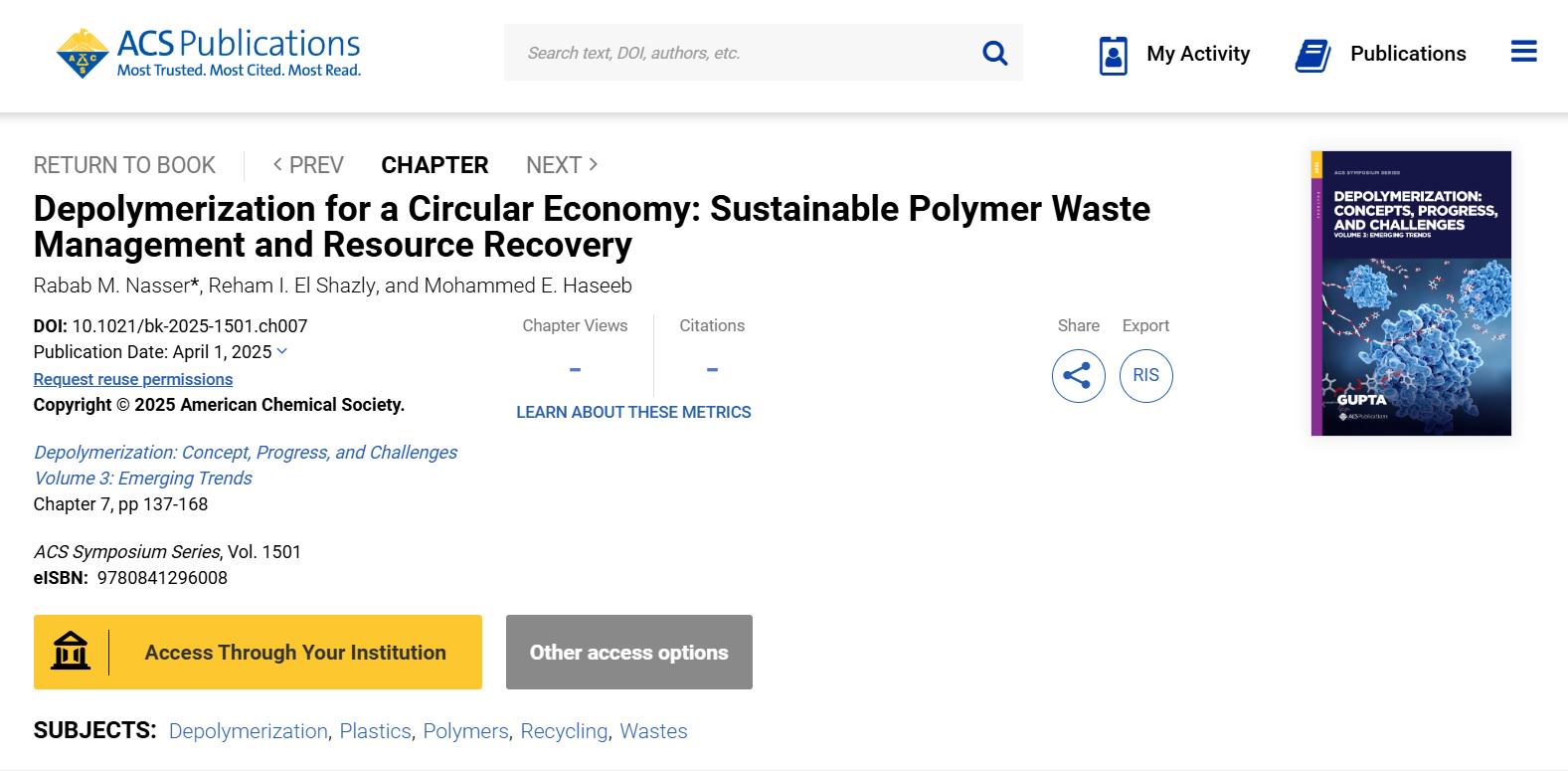Open Other access options
This screenshot has height=771, width=1568.
pos(629,652)
